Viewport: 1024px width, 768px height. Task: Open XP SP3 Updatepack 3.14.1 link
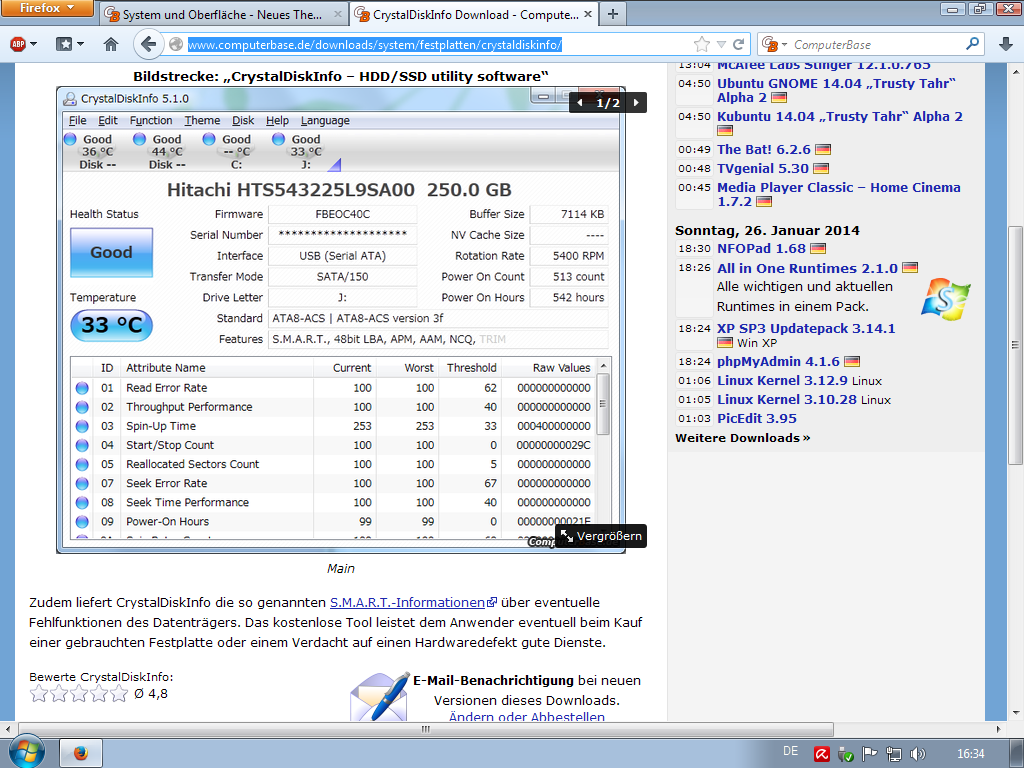806,328
